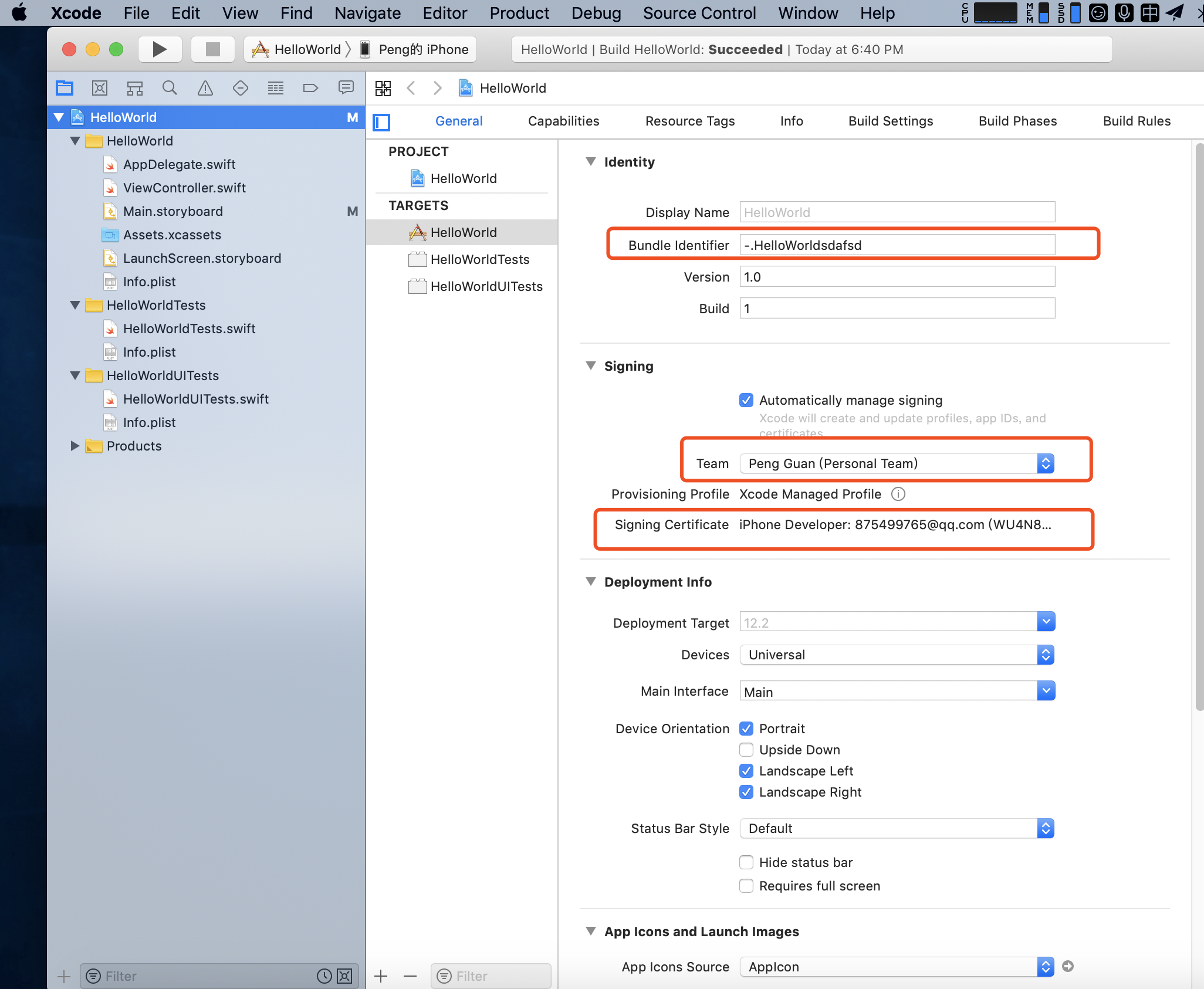
Task: Open the Test navigator diamond icon
Action: [x=241, y=88]
